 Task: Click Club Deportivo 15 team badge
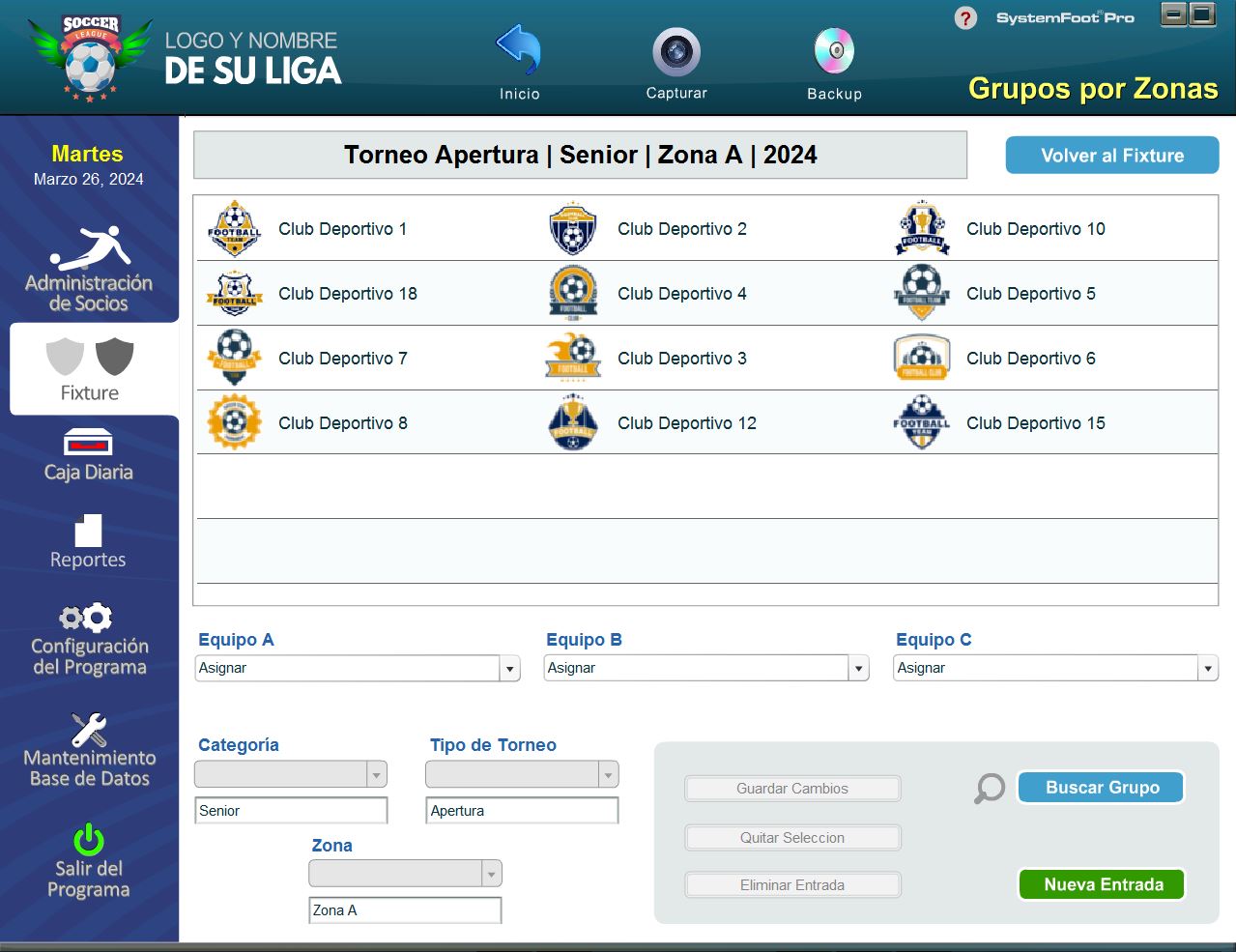click(922, 422)
